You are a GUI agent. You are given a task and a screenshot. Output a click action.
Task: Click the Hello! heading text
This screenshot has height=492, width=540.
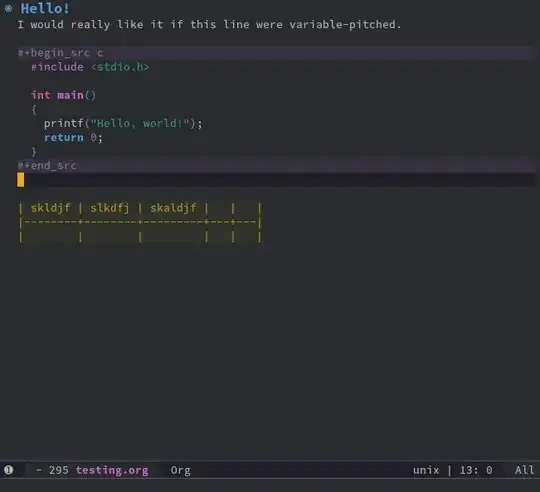45,8
